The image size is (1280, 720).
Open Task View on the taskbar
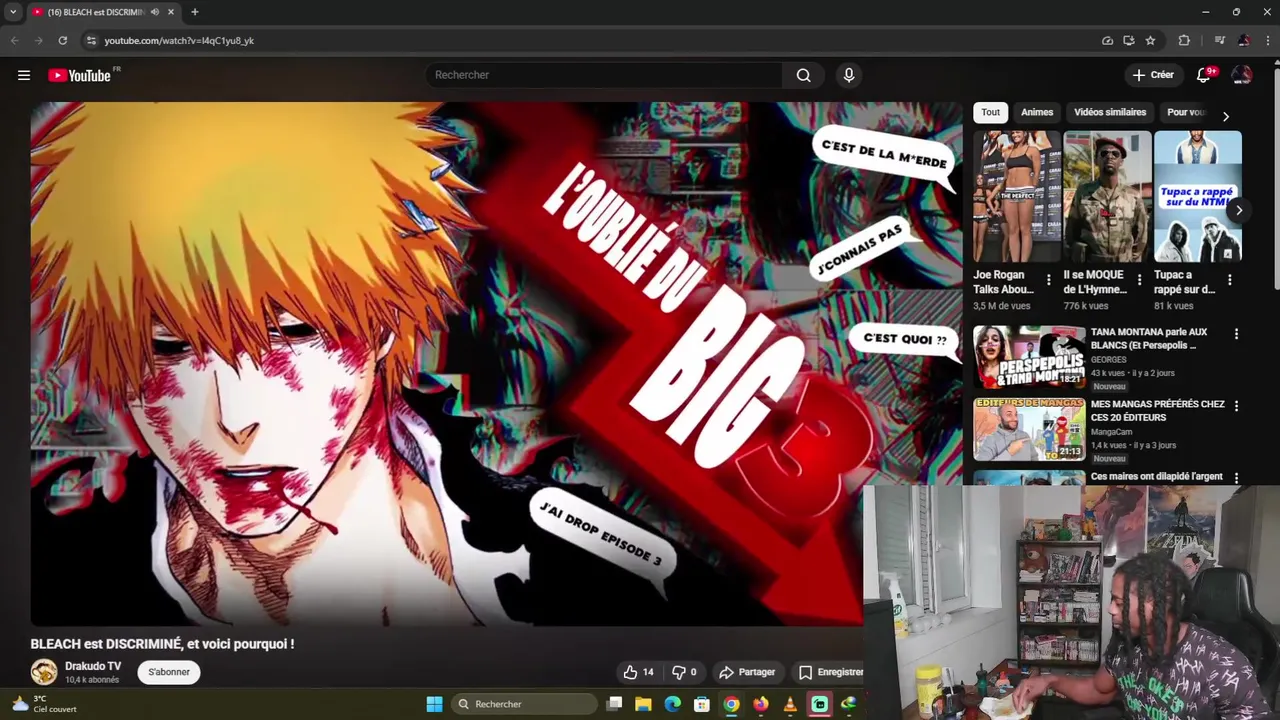pyautogui.click(x=614, y=704)
